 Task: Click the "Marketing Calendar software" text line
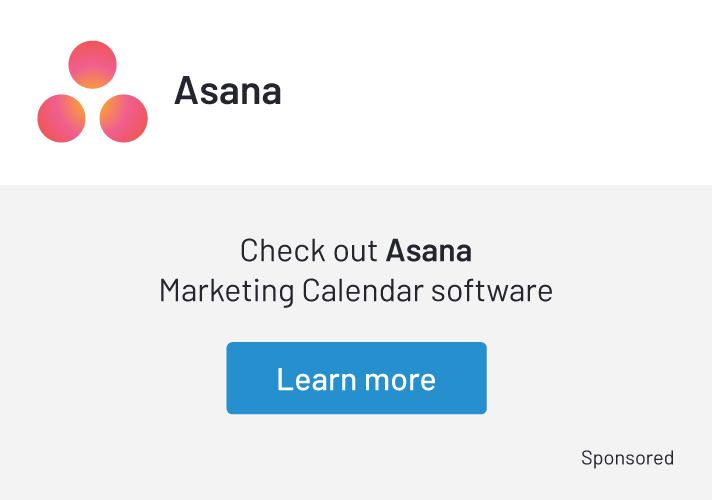tap(355, 291)
